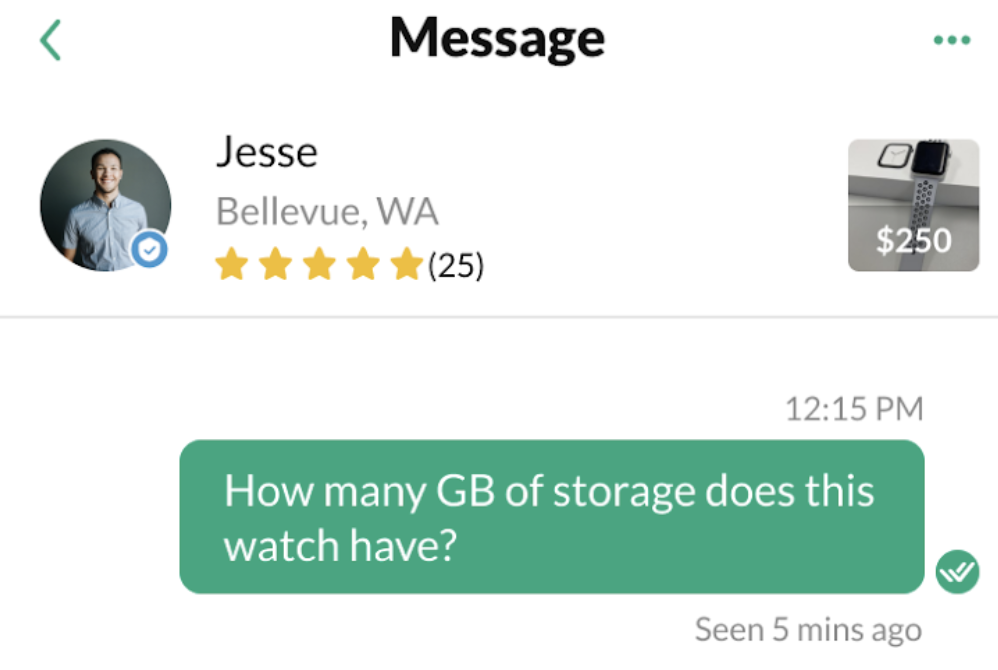Screen dimensions: 998x670
Task: Tap the Message header title
Action: pos(497,39)
